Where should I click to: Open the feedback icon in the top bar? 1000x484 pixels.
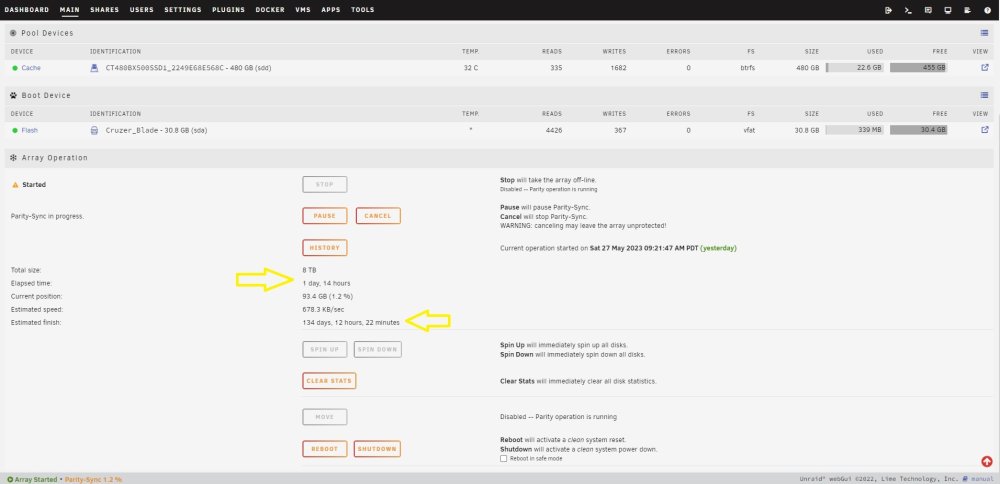[928, 10]
